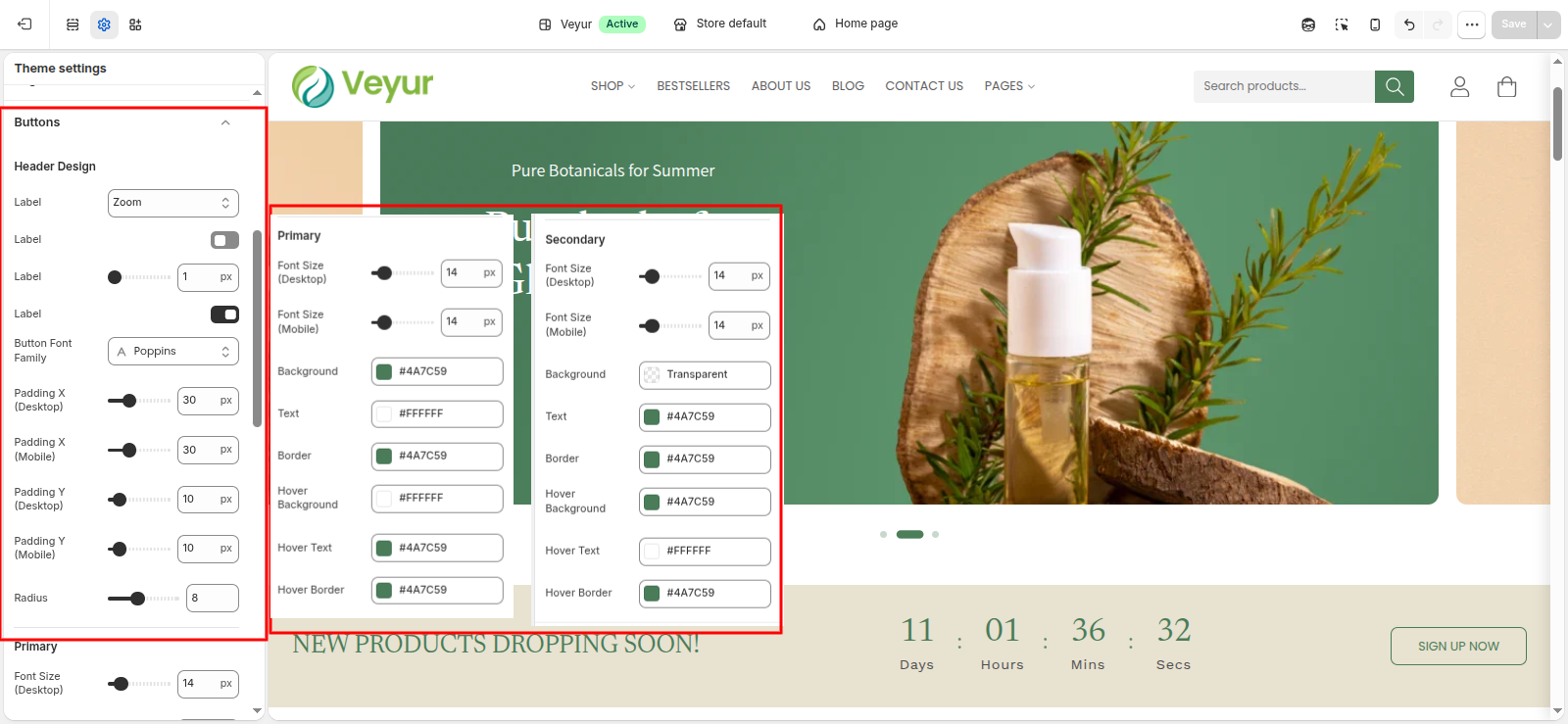
Task: Click the SIGN UP NOW button
Action: [x=1458, y=647]
